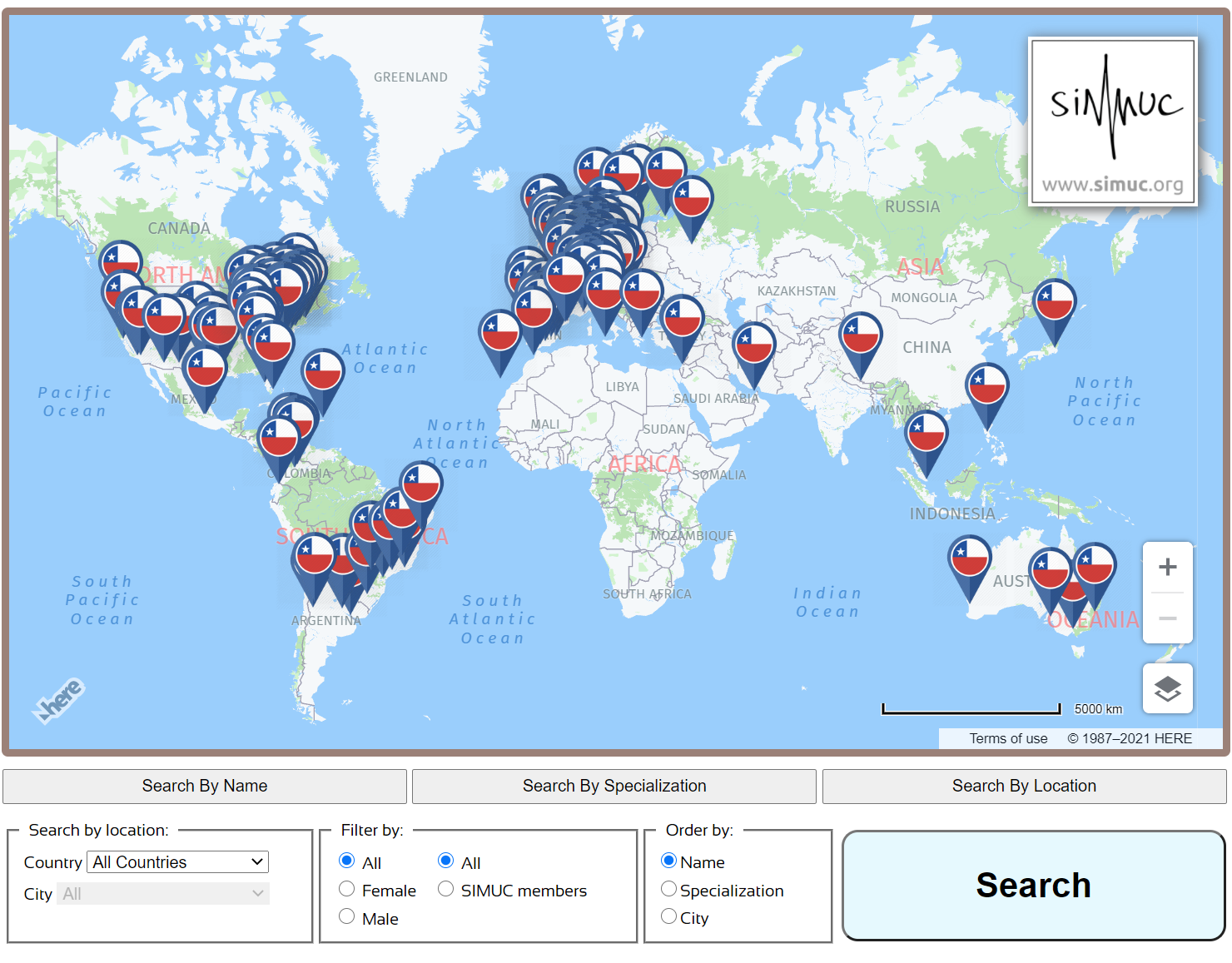Viewport: 1232px width, 963px height.
Task: Zoom in on the map
Action: point(1167,567)
